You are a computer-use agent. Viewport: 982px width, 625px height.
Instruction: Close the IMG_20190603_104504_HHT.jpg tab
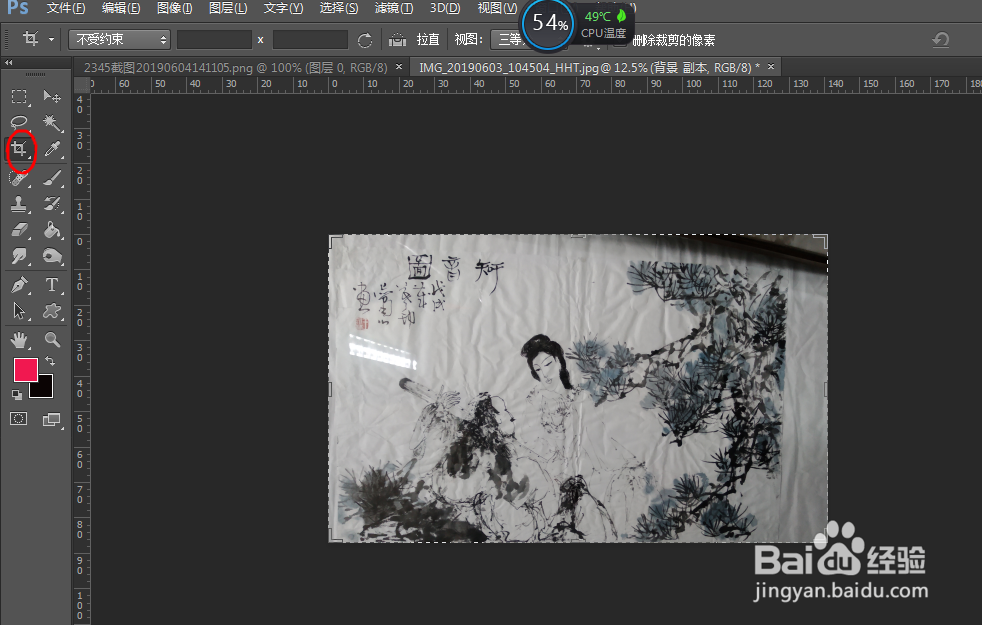click(771, 66)
